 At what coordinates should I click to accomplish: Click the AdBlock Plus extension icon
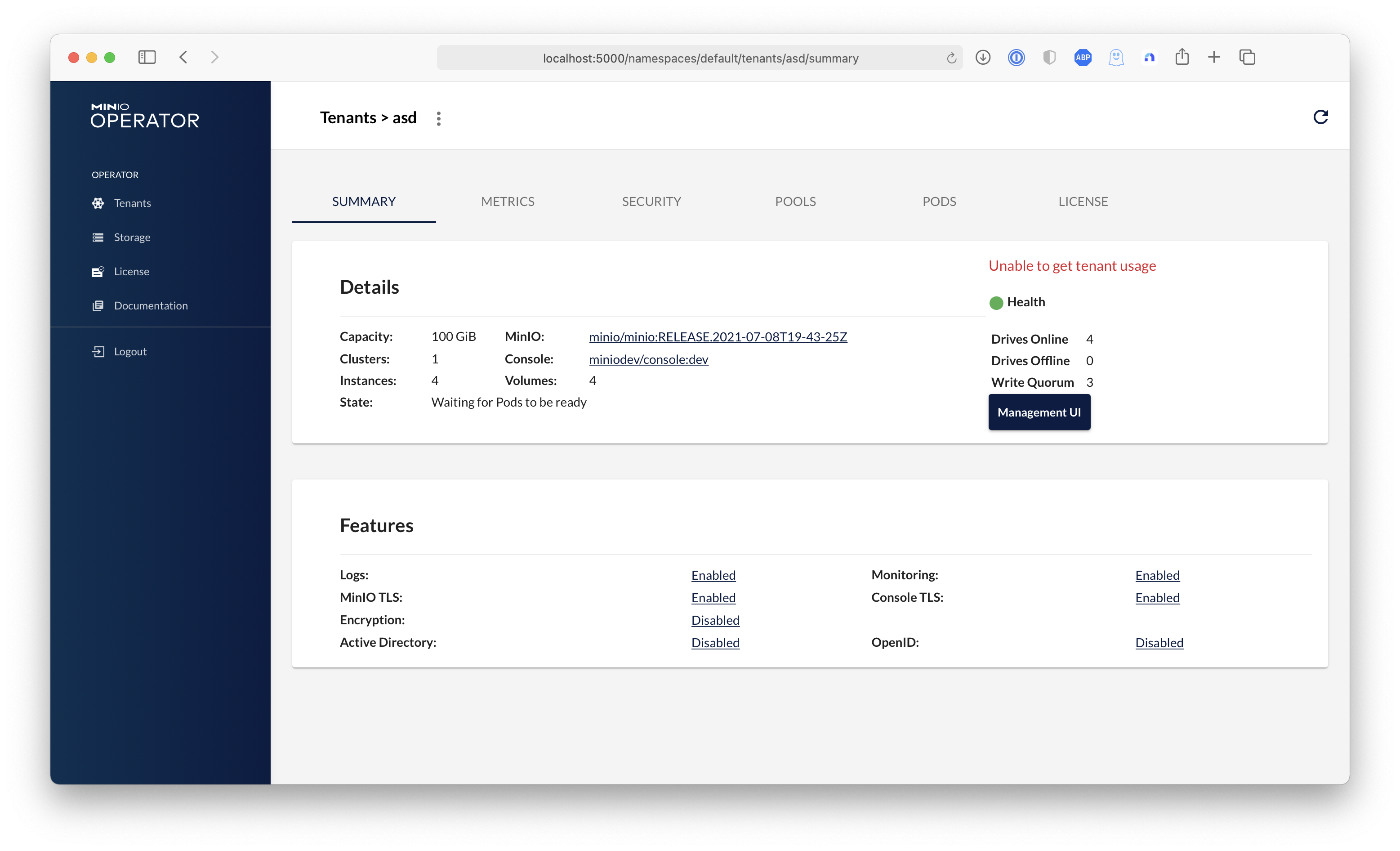pos(1083,58)
